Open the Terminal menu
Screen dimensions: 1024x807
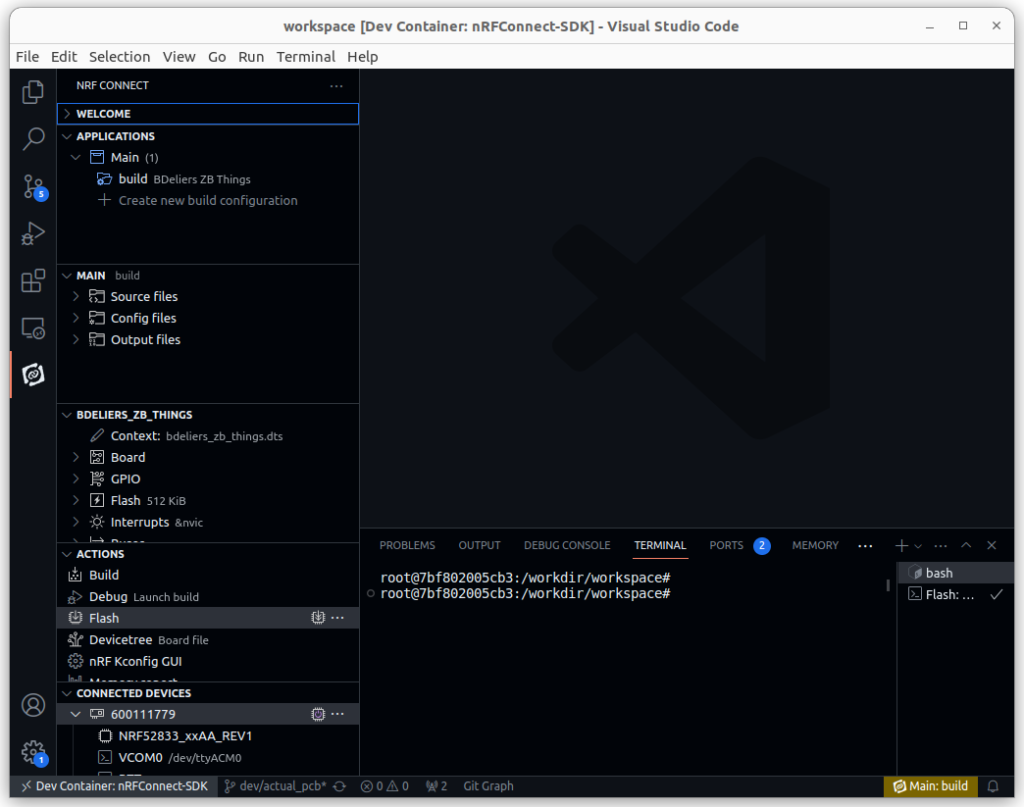pos(306,57)
